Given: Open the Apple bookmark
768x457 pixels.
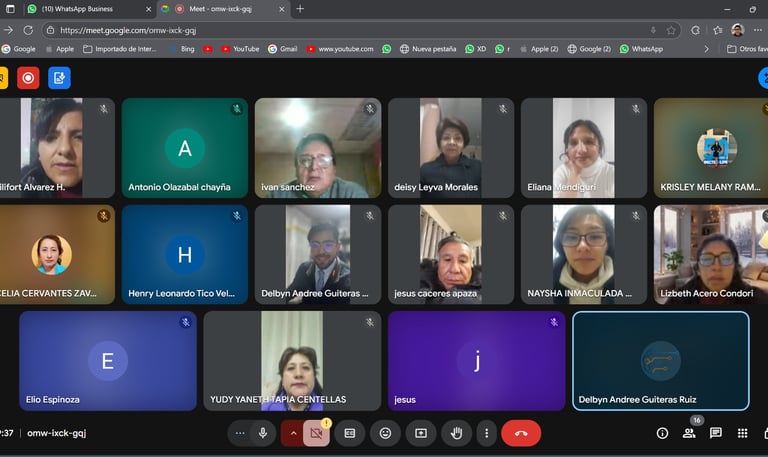Looking at the screenshot, I should pyautogui.click(x=59, y=49).
